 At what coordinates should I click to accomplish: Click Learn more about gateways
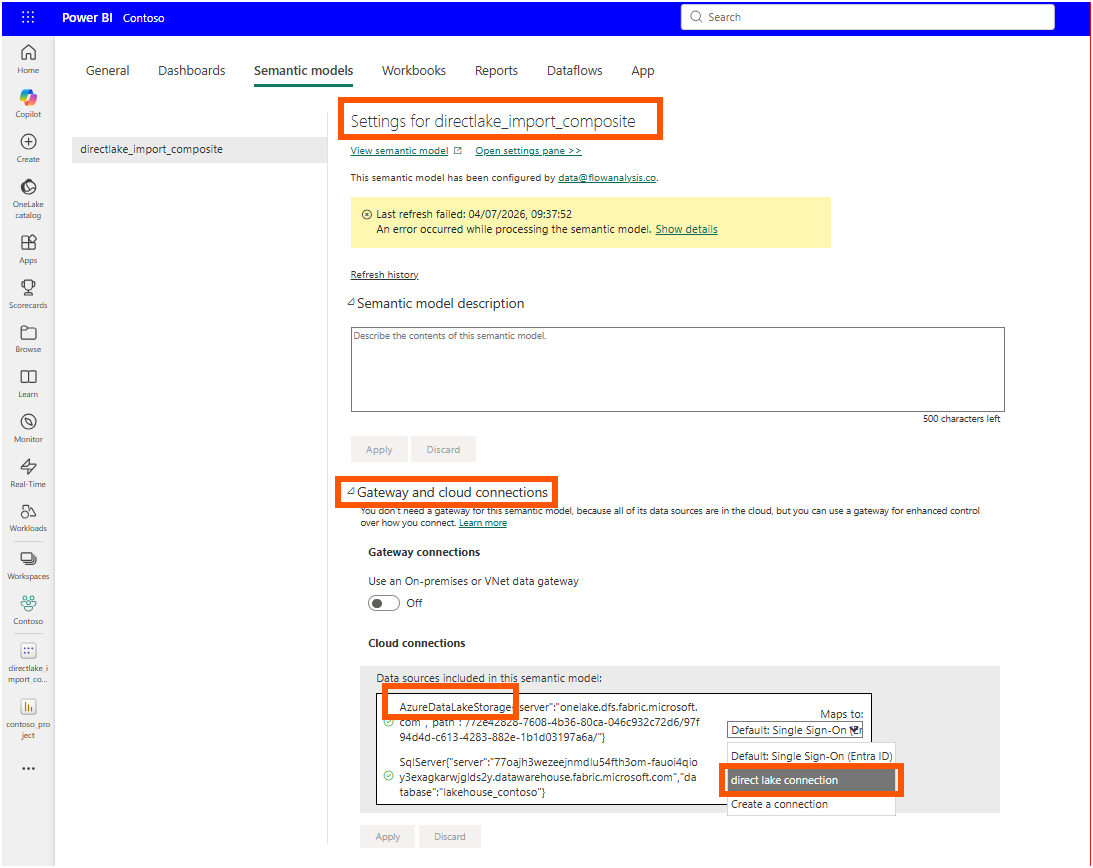pos(482,523)
